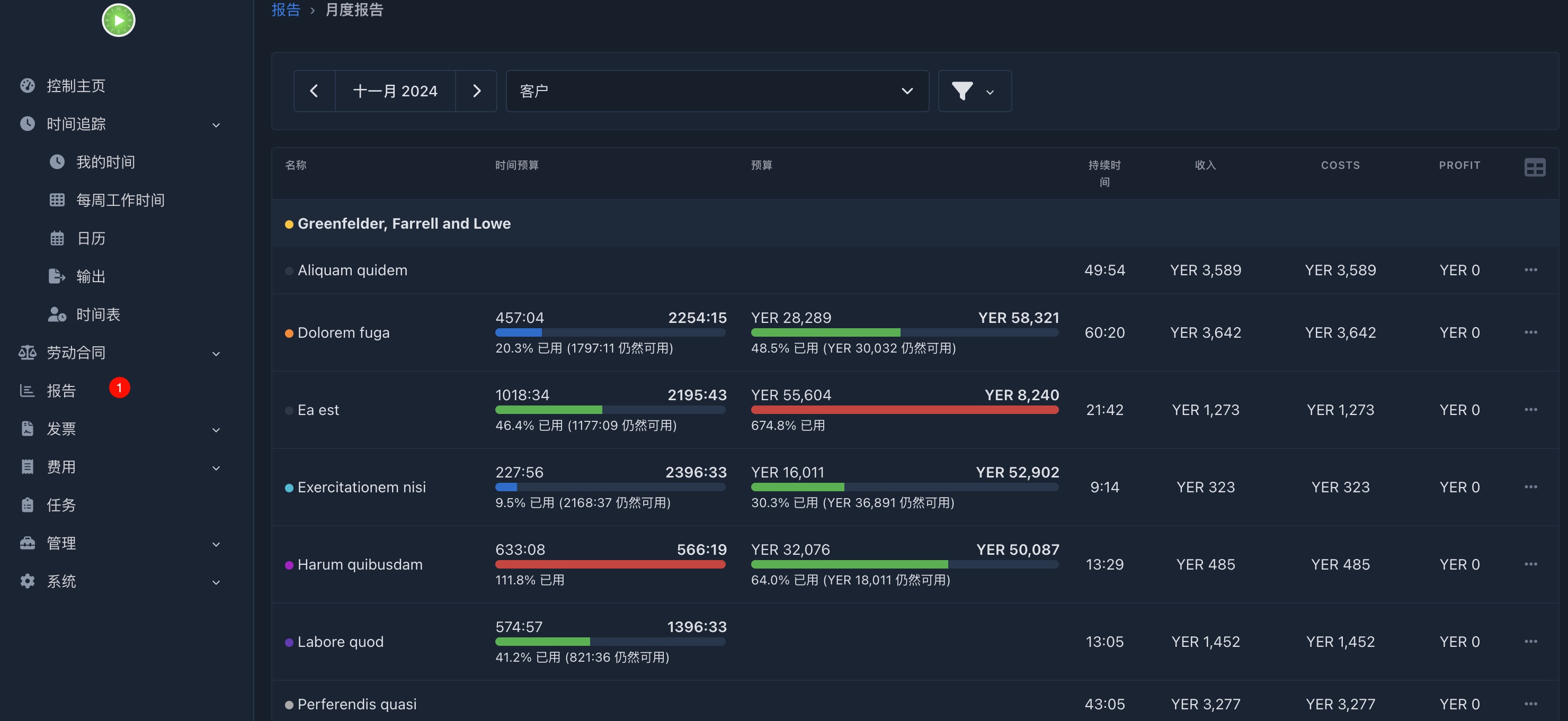Screen dimensions: 1568x721
Task: Expand the 劳动合同 menu section
Action: point(216,354)
